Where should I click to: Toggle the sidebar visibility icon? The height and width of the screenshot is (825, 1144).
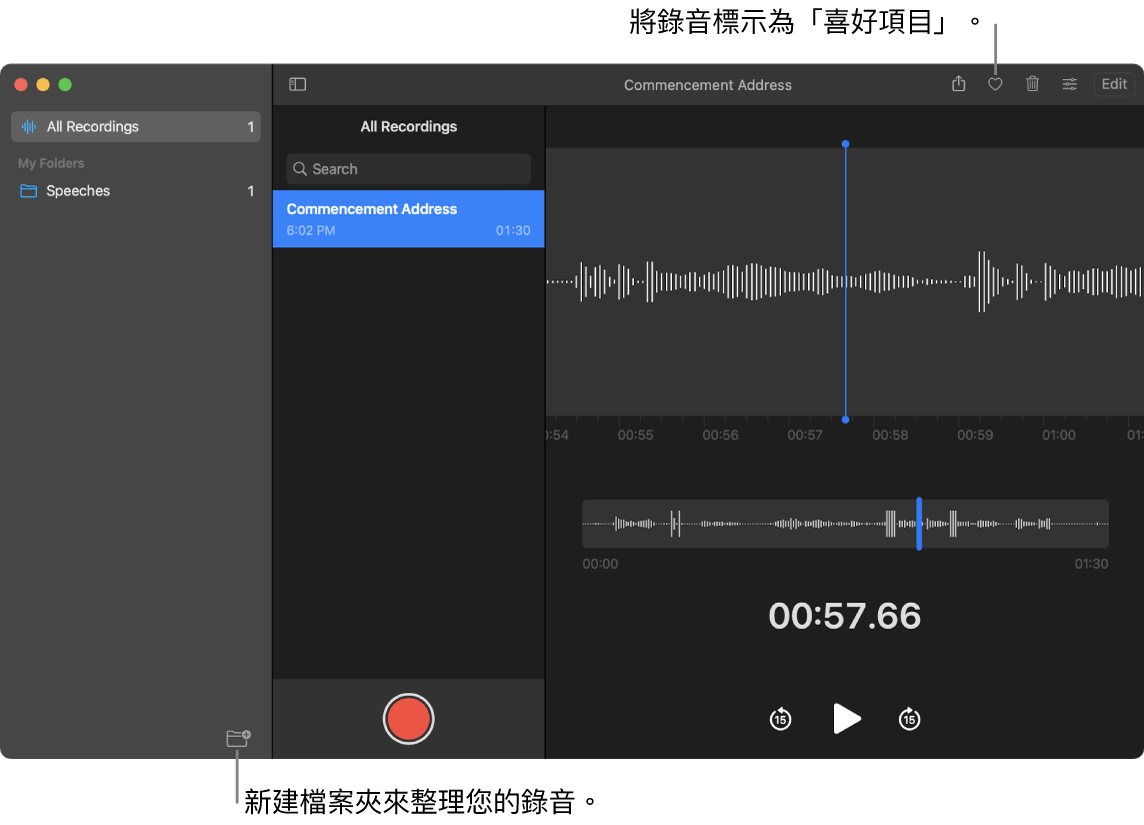pyautogui.click(x=297, y=84)
